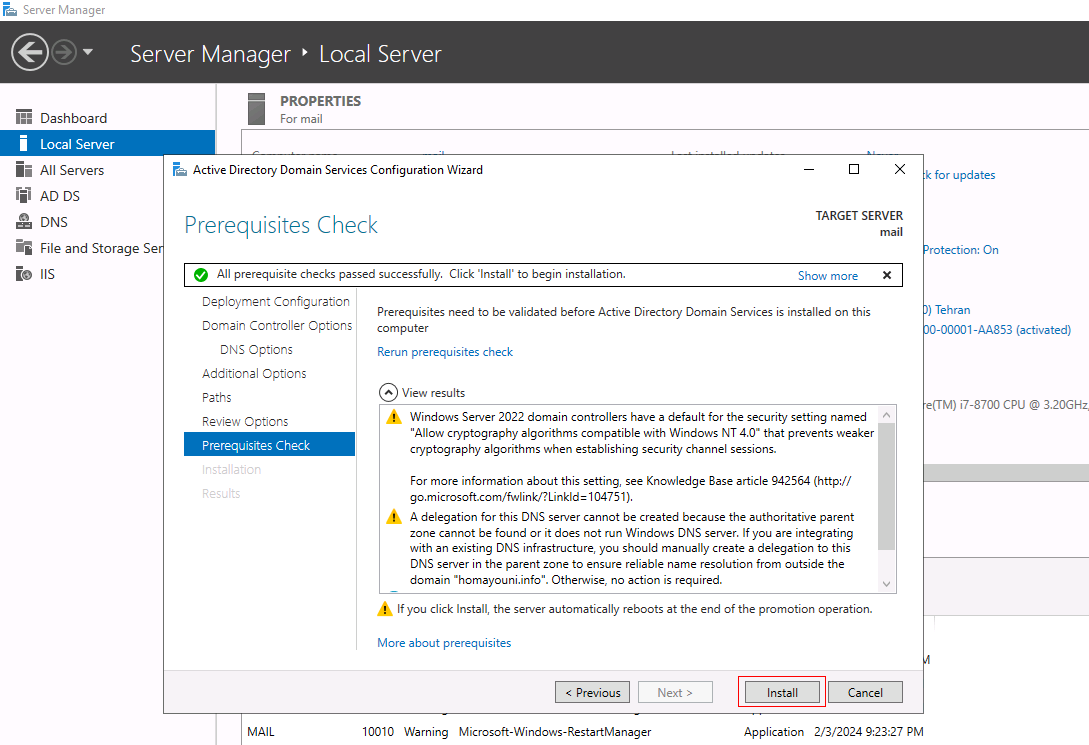This screenshot has width=1089, height=745.
Task: Click the 'Protection: On' properties link
Action: [961, 250]
